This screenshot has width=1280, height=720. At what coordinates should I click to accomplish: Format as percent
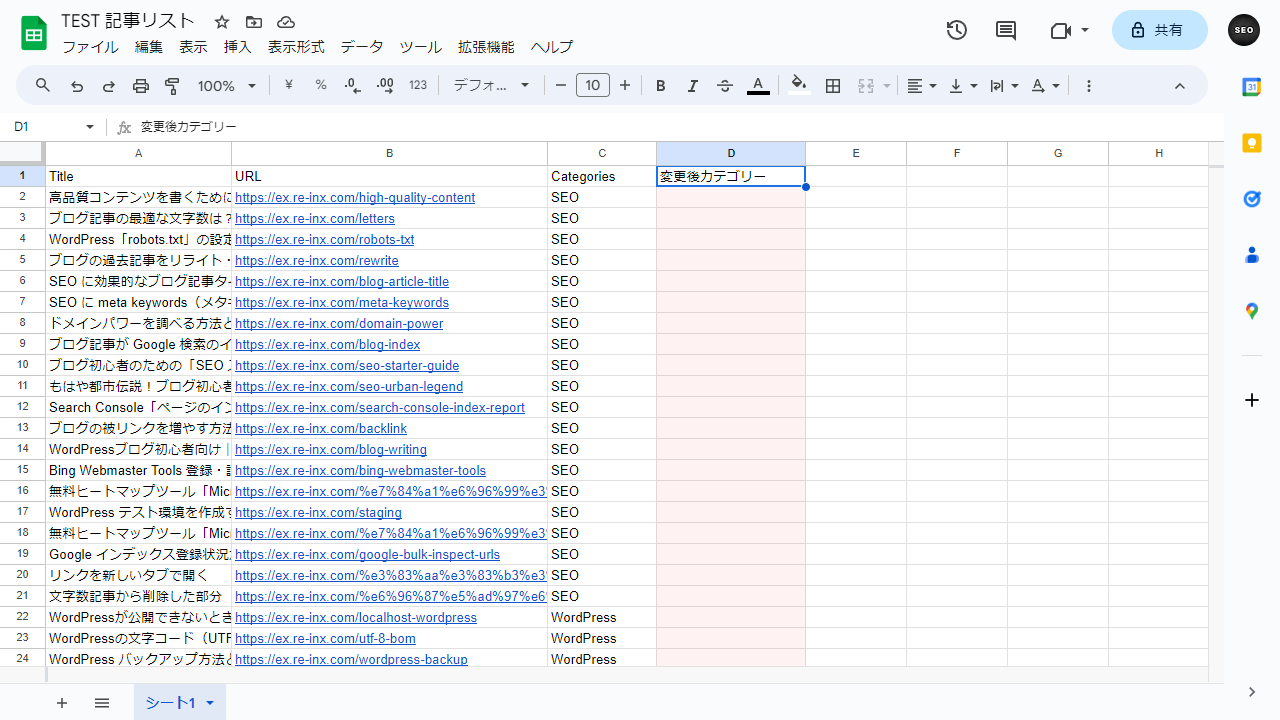point(321,86)
